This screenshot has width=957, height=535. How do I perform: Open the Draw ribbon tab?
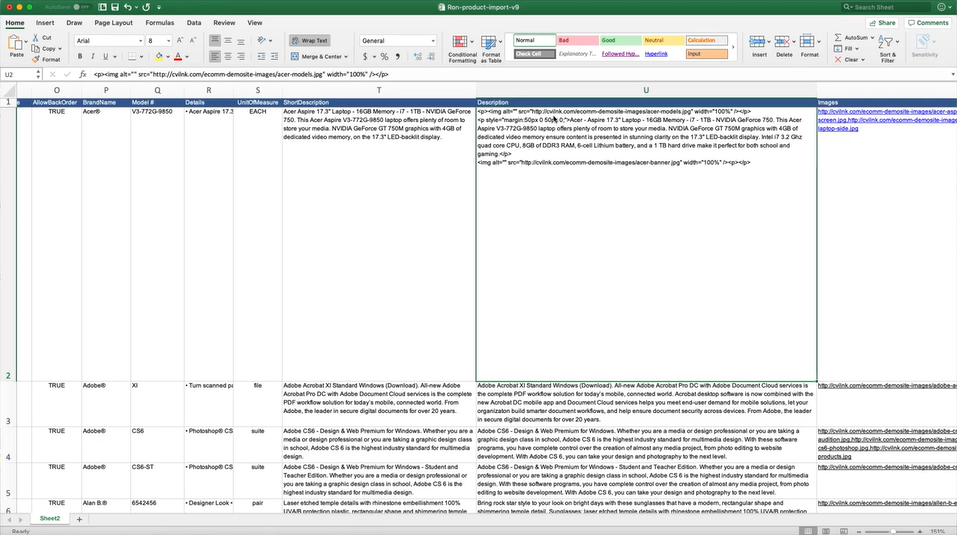tap(74, 23)
